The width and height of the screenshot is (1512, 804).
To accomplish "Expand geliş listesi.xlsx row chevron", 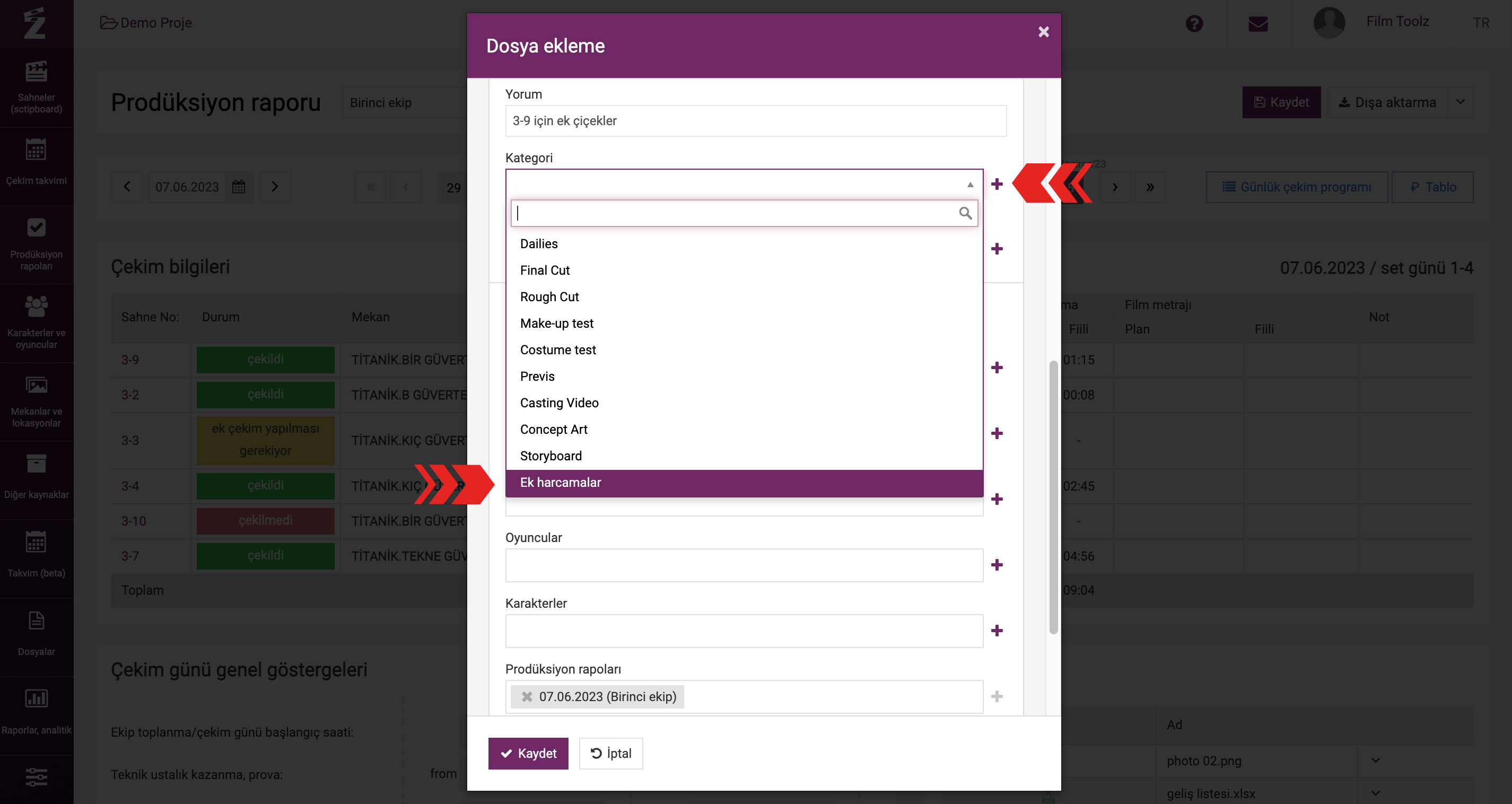I will (1375, 793).
